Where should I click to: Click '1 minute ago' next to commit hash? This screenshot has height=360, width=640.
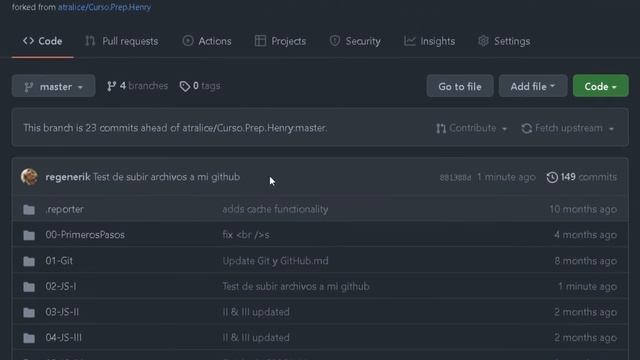(506, 177)
